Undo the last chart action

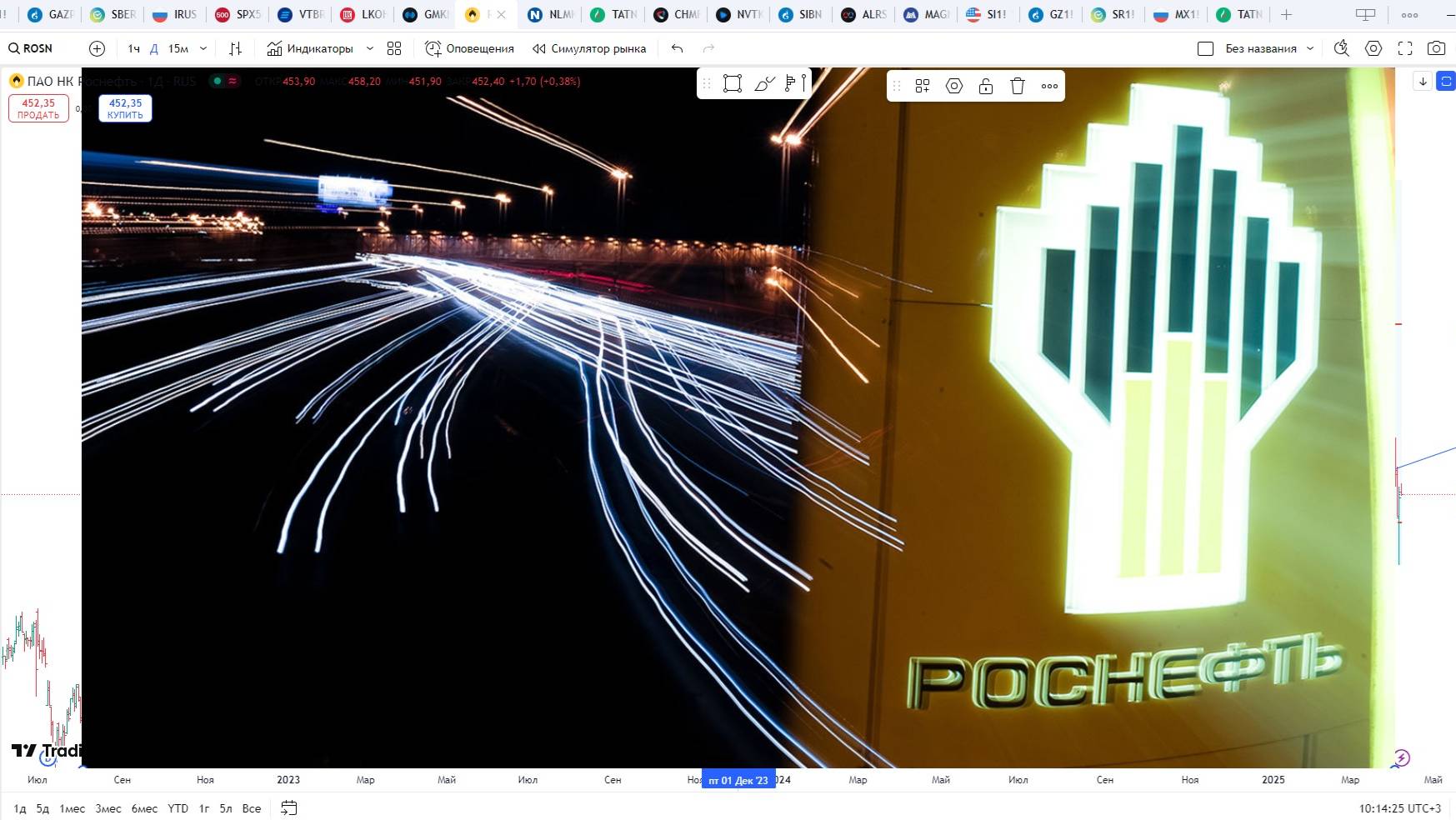point(677,48)
